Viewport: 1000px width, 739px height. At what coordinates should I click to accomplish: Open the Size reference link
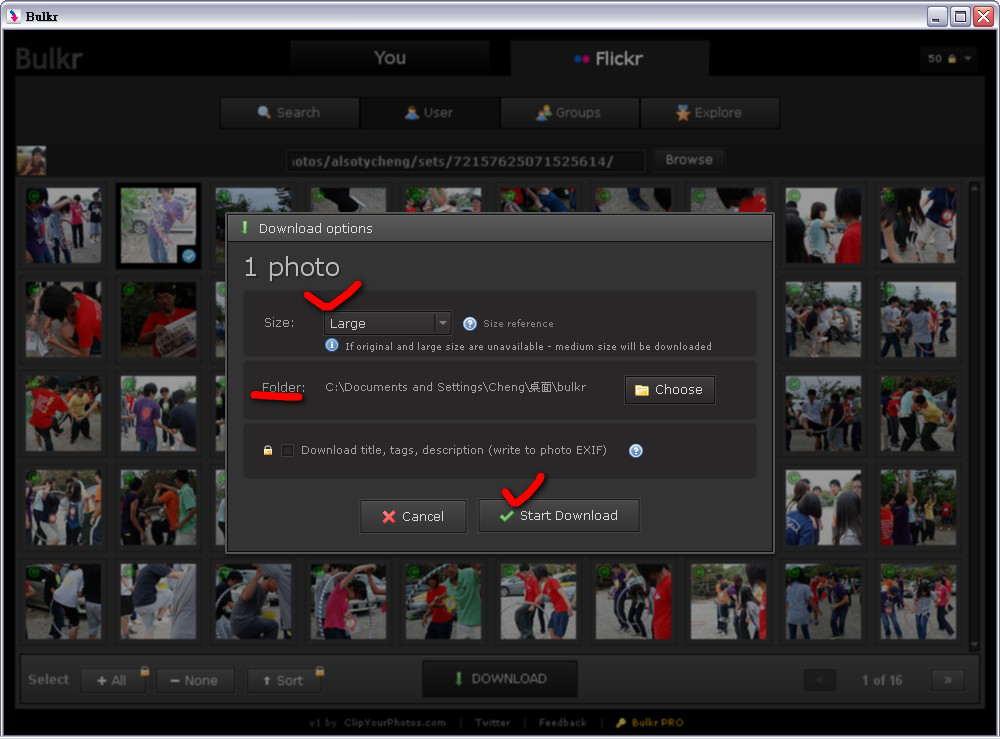point(518,324)
